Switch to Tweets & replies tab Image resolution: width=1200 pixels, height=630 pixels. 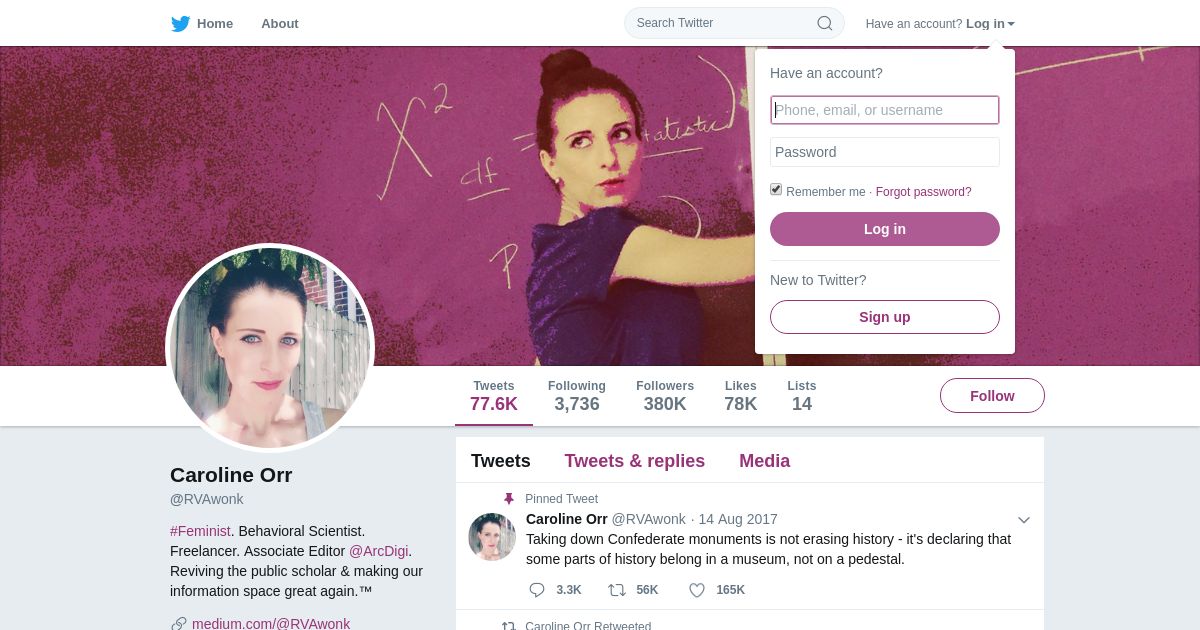[635, 461]
